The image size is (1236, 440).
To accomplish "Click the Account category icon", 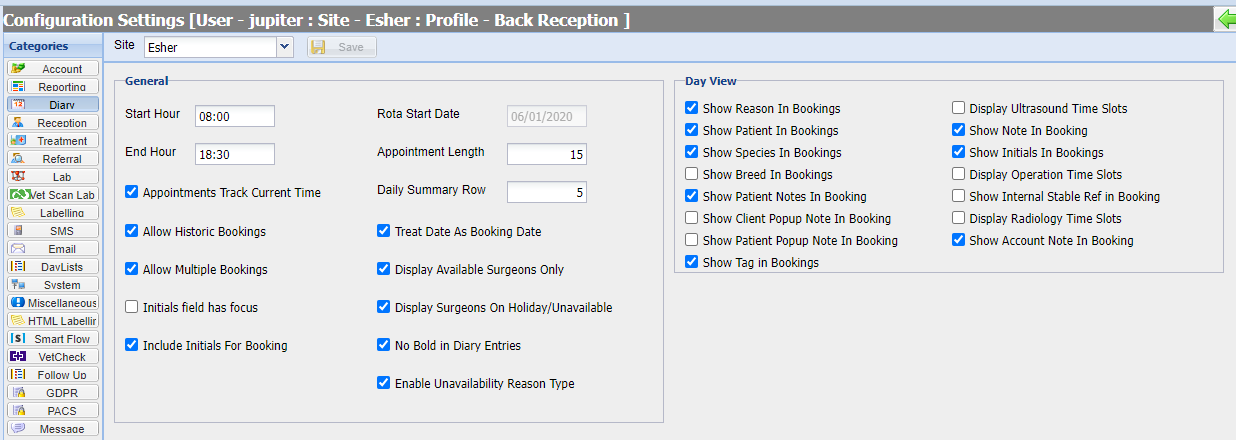I will (x=19, y=68).
